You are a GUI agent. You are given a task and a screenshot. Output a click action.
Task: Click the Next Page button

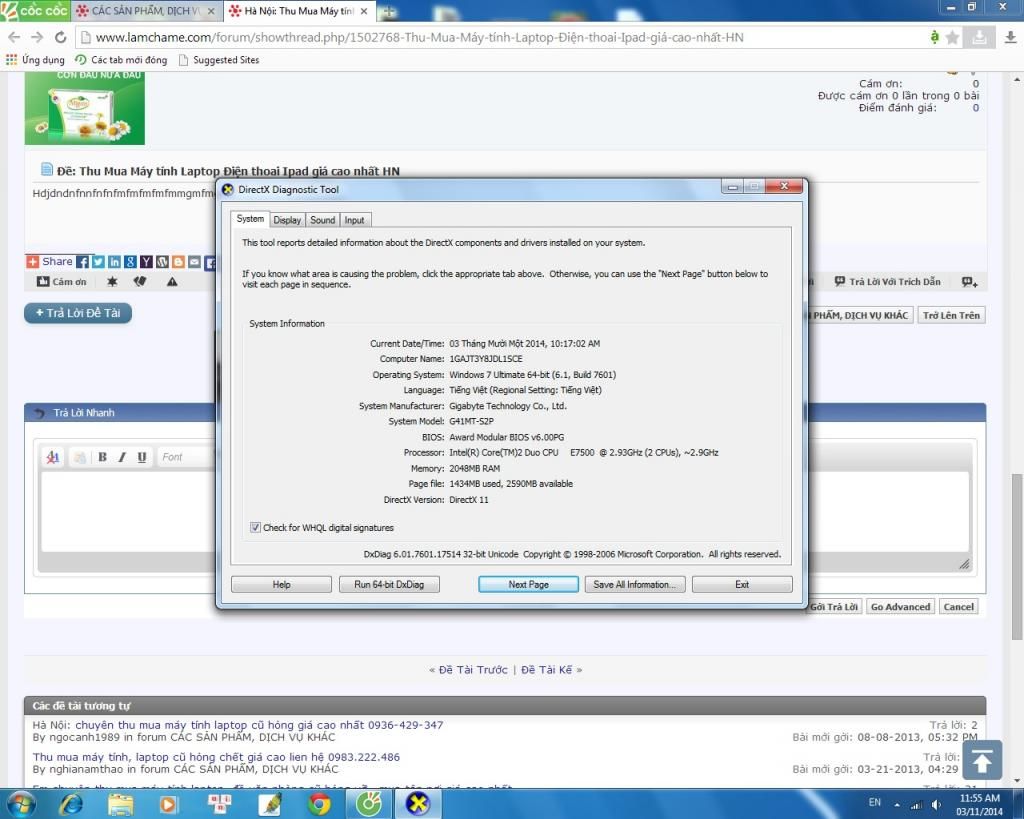point(528,584)
